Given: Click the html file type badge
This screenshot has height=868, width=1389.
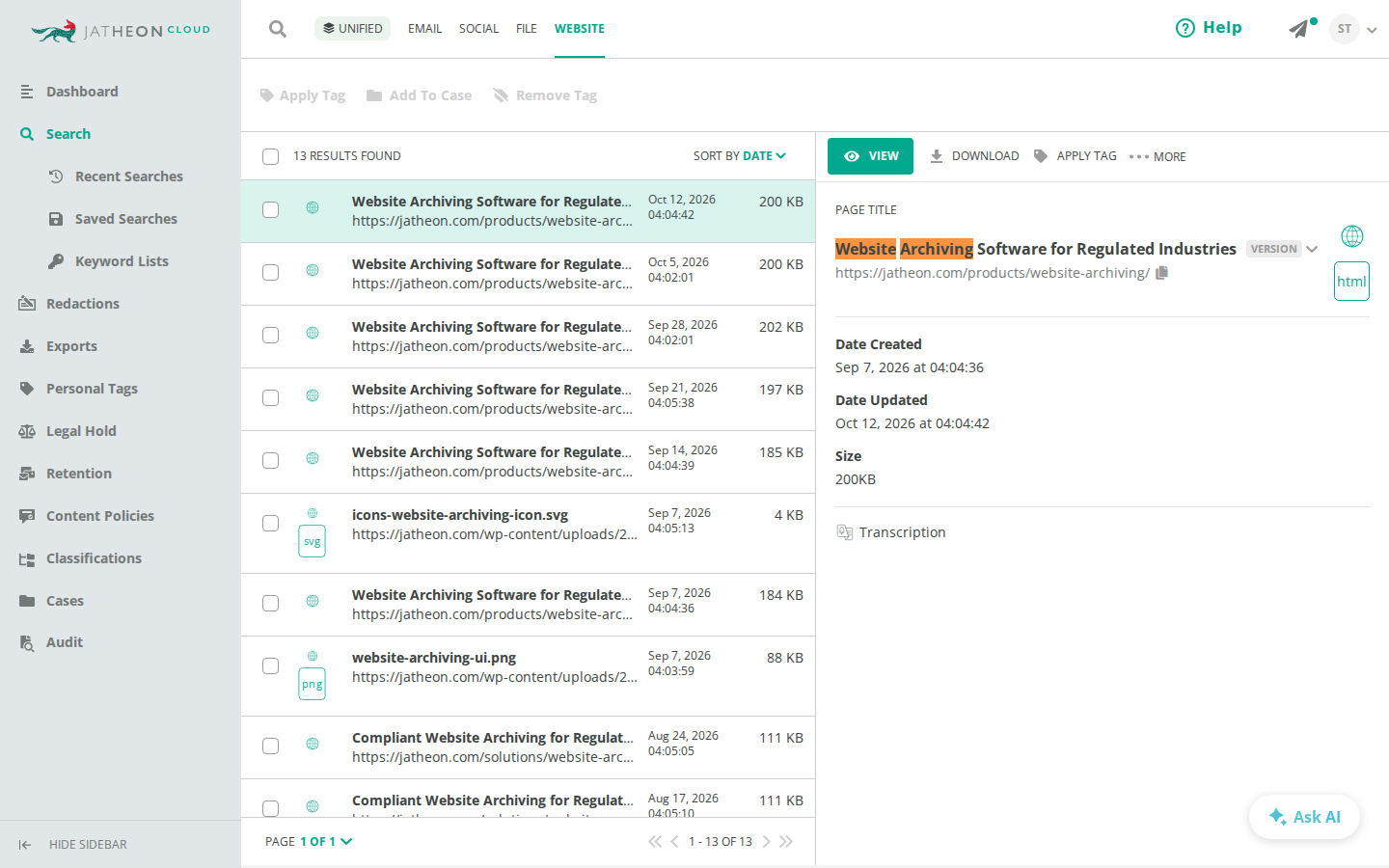Looking at the screenshot, I should (x=1351, y=282).
